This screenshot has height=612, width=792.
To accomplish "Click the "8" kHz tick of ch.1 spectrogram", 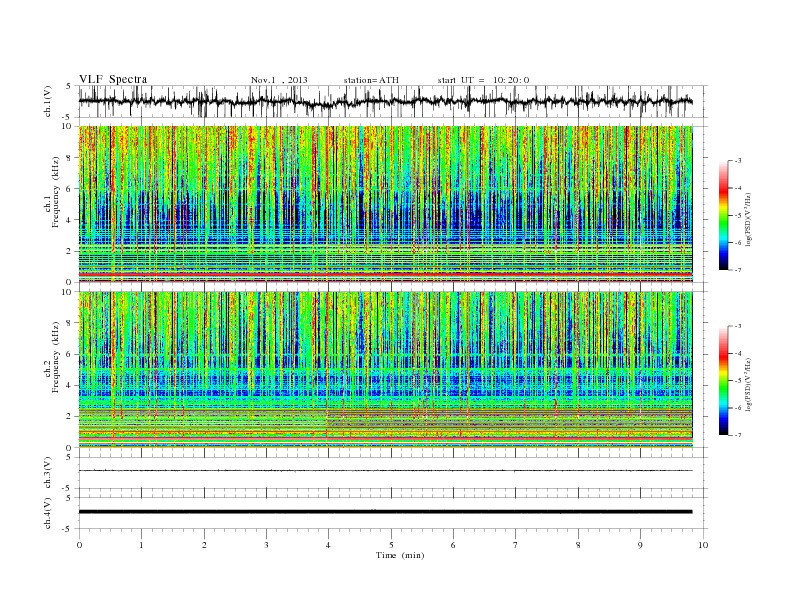I will (70, 158).
